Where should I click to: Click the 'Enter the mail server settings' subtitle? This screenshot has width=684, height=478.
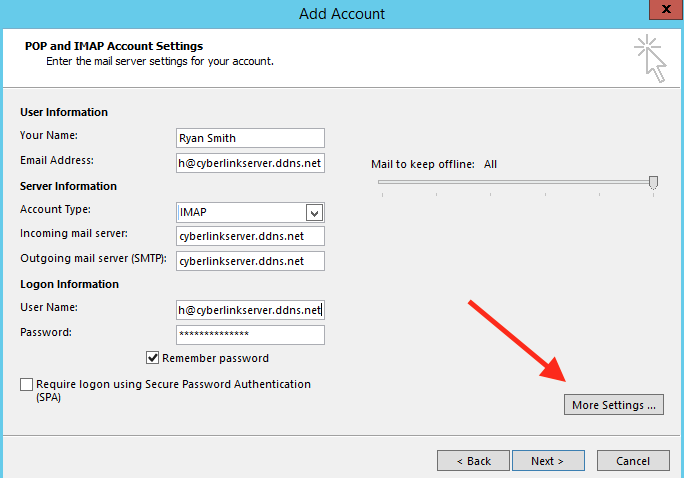pyautogui.click(x=160, y=61)
